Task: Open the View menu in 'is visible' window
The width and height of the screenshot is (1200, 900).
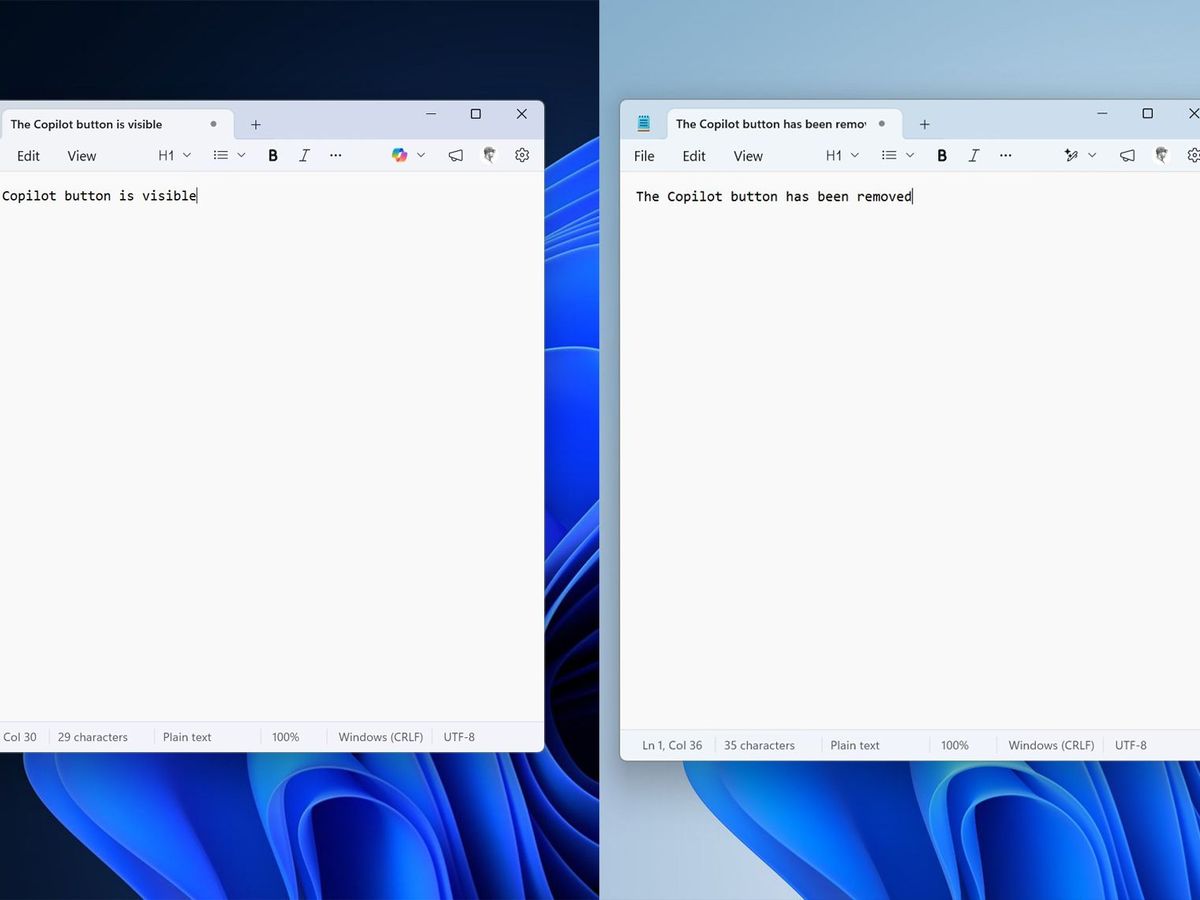Action: click(82, 155)
